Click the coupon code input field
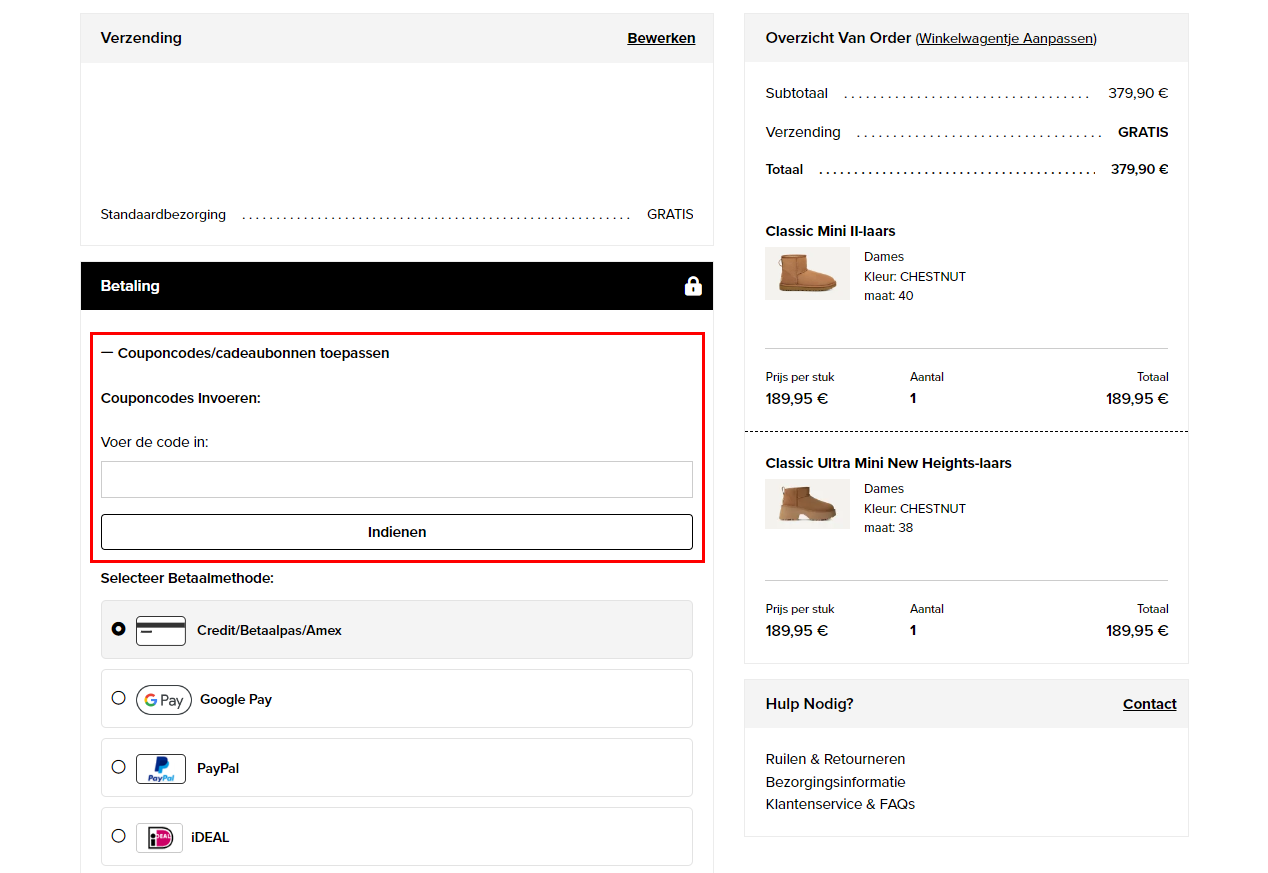The image size is (1268, 873). point(396,480)
